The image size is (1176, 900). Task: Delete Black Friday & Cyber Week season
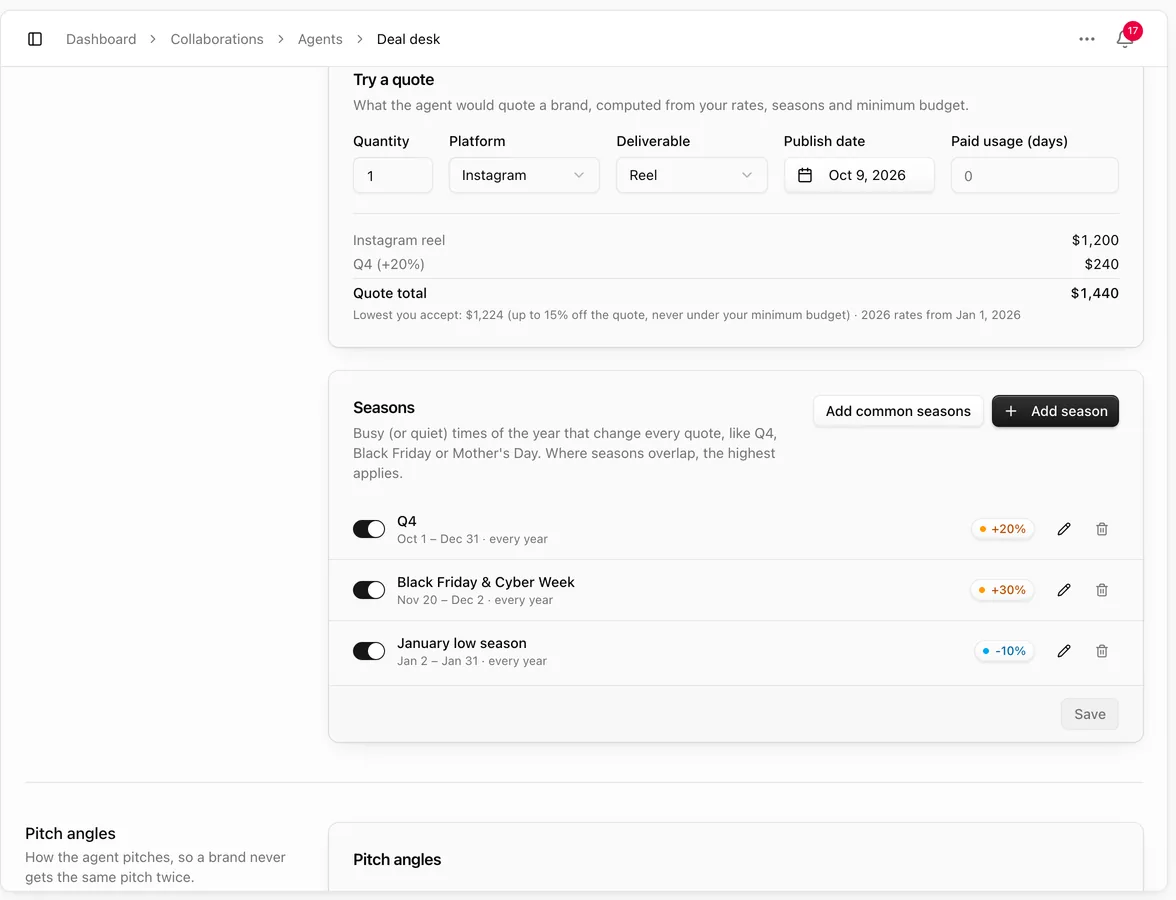[x=1102, y=590]
